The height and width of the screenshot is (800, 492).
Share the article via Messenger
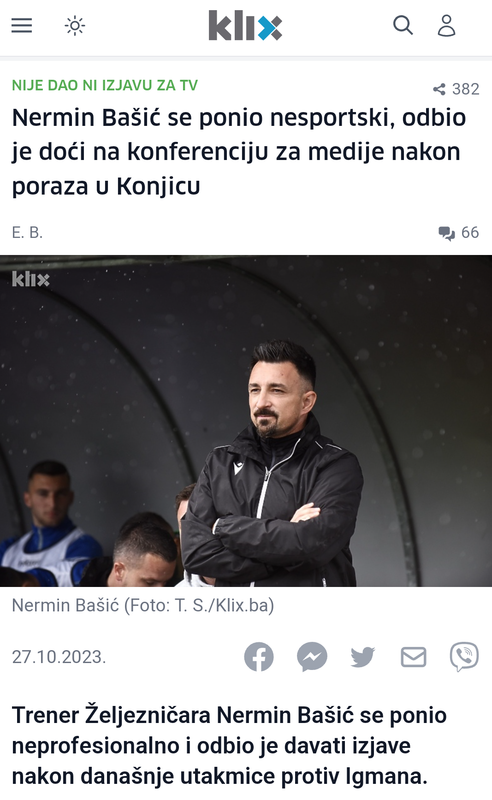(312, 657)
